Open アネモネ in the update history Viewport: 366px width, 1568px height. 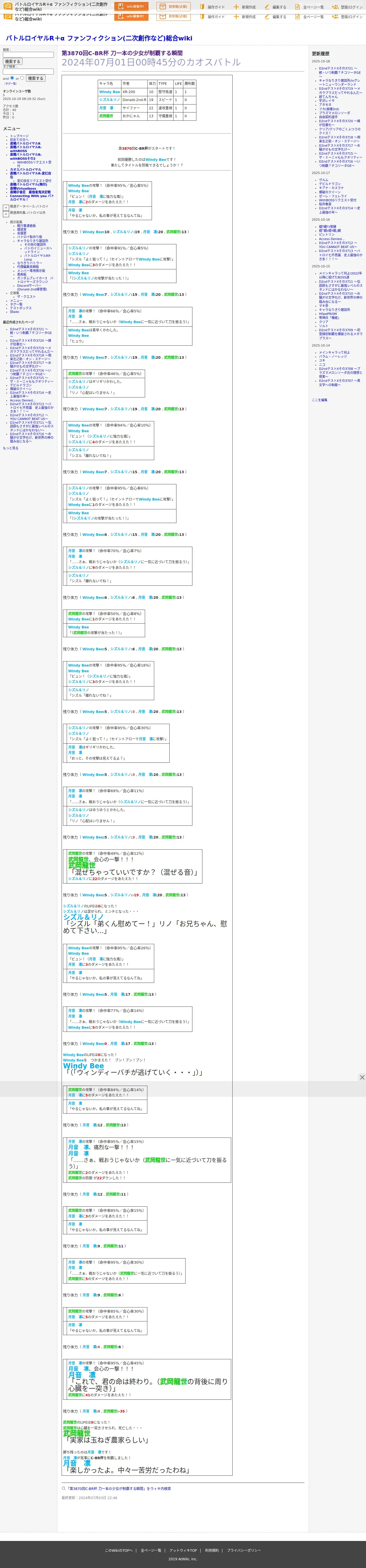(x=325, y=104)
